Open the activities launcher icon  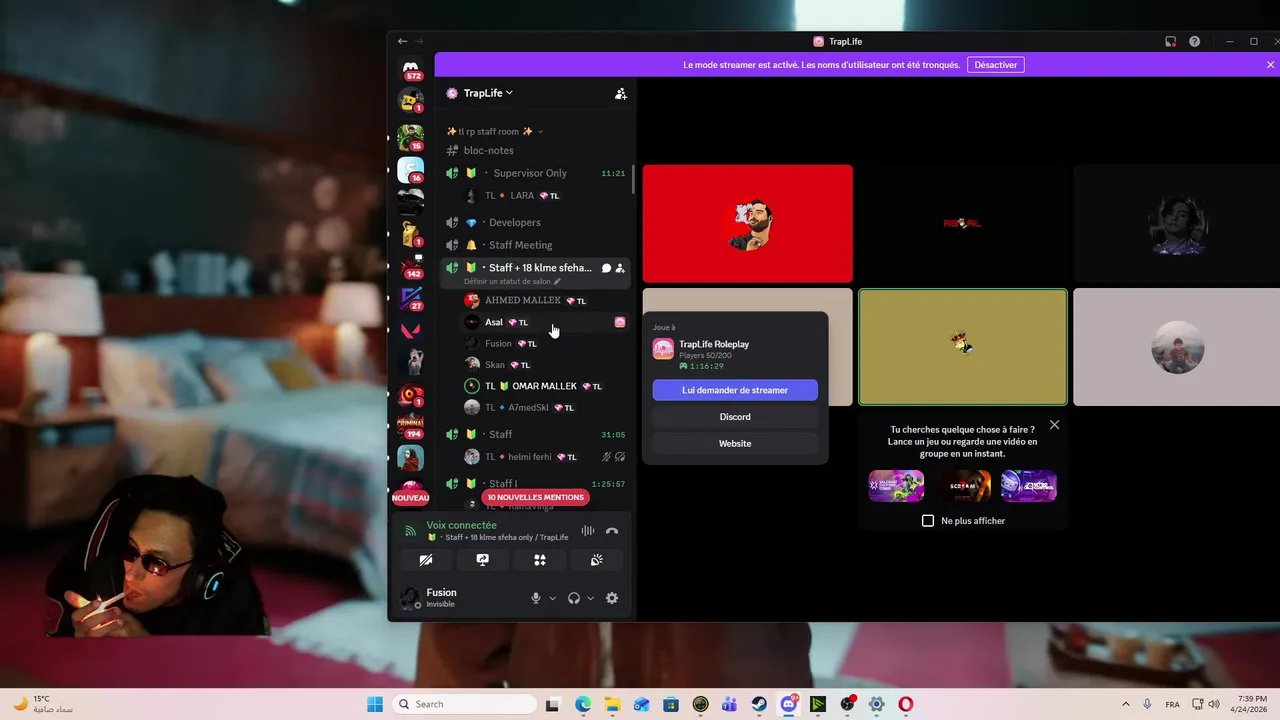(540, 560)
